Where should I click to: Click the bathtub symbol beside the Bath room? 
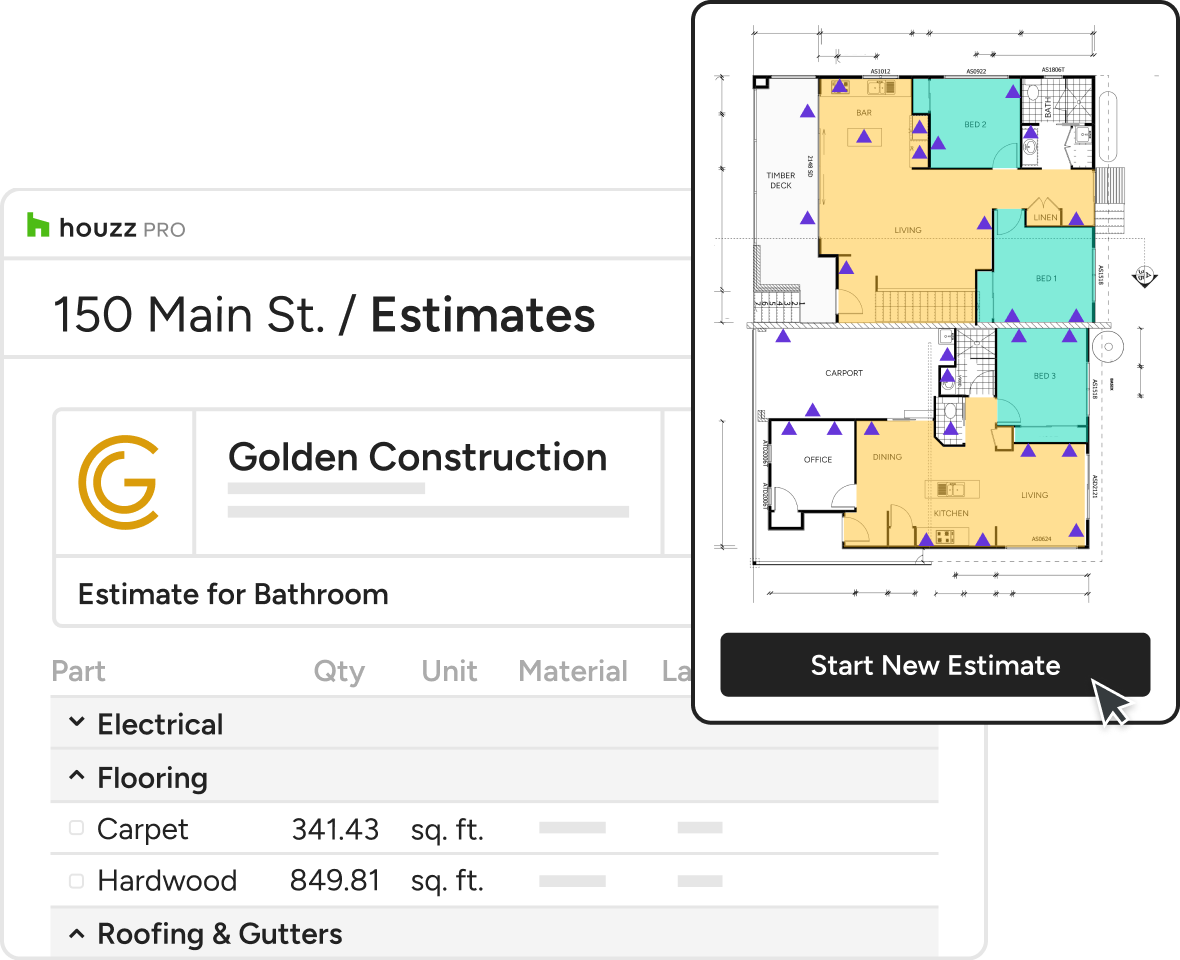point(1108,127)
